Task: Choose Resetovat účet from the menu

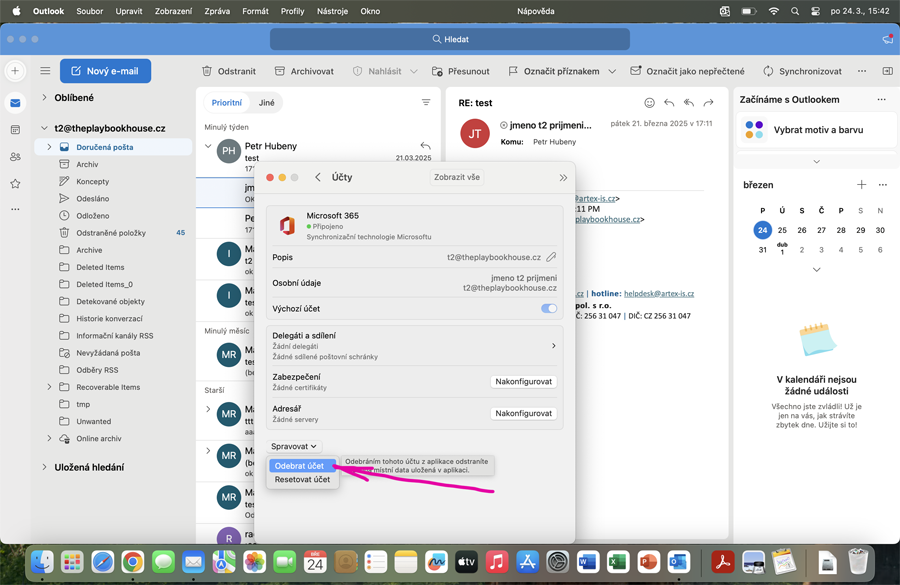Action: click(302, 480)
